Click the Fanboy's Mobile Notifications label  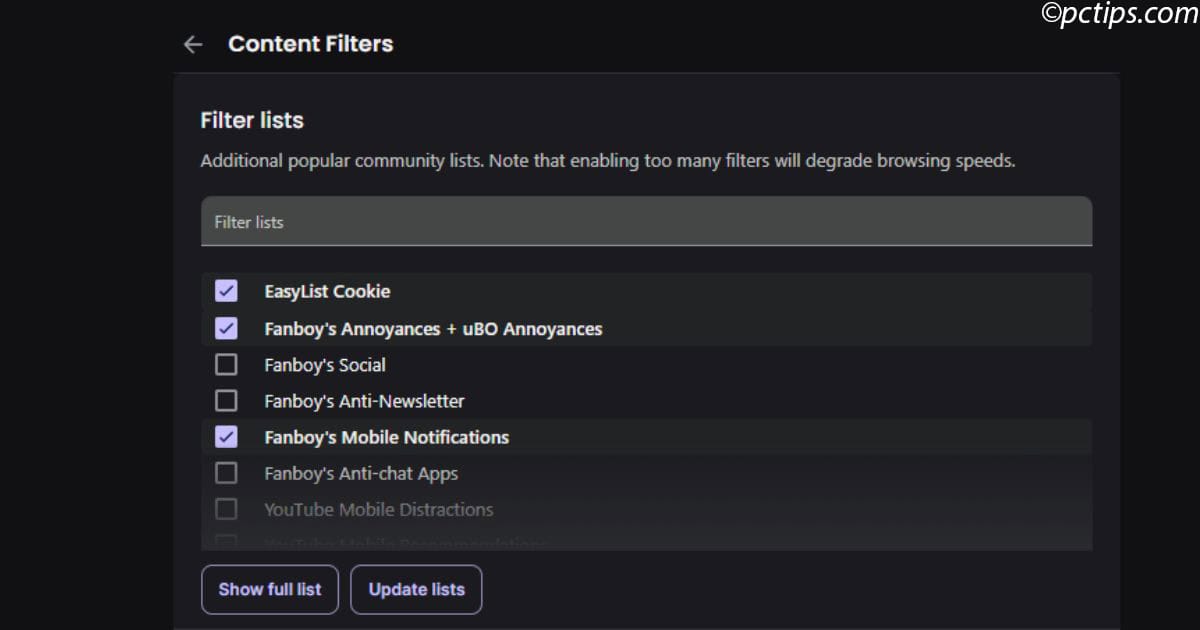click(386, 437)
